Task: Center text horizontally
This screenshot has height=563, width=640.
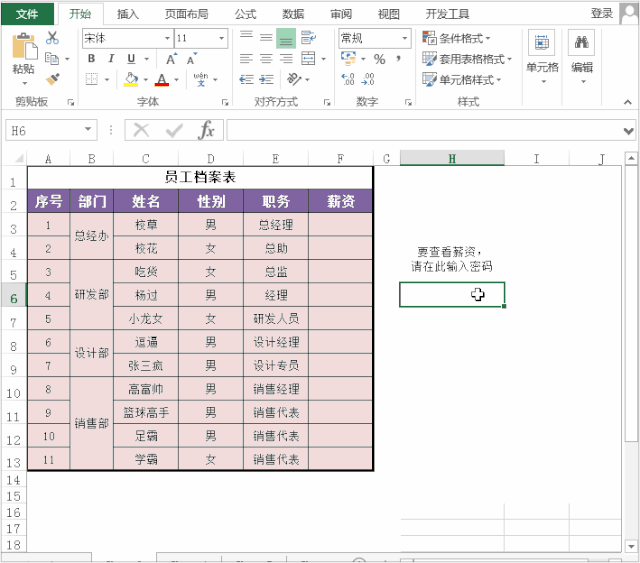Action: (x=266, y=59)
